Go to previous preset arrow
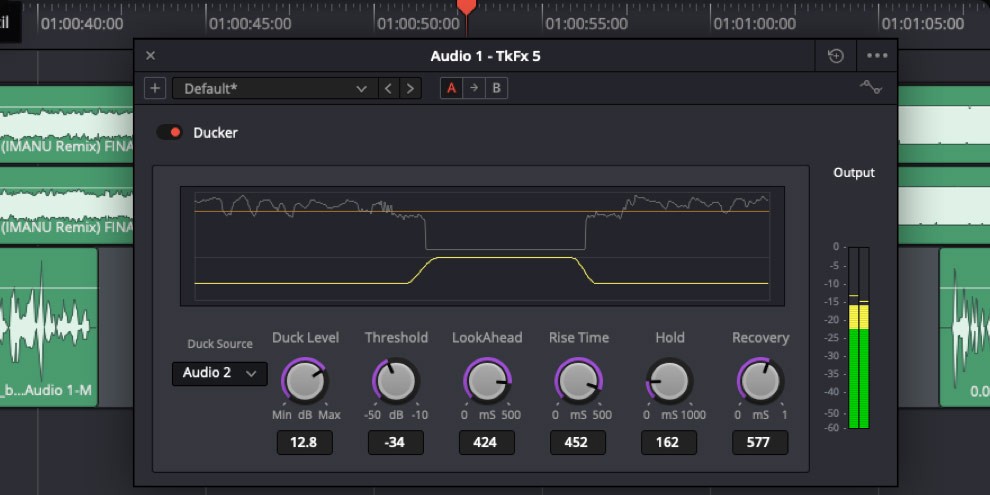 coord(389,88)
